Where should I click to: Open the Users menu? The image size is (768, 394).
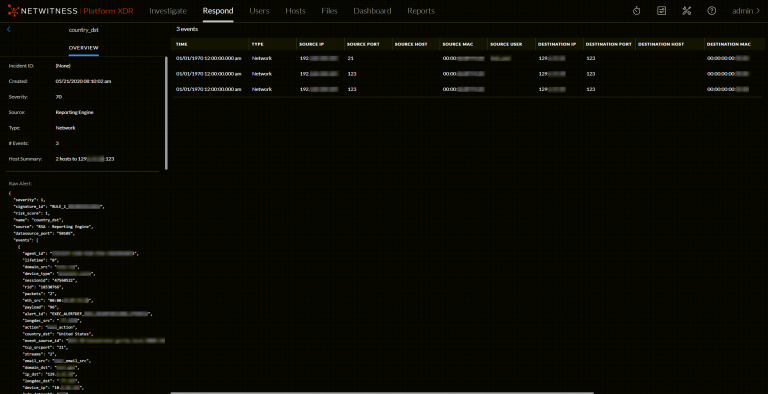point(259,11)
